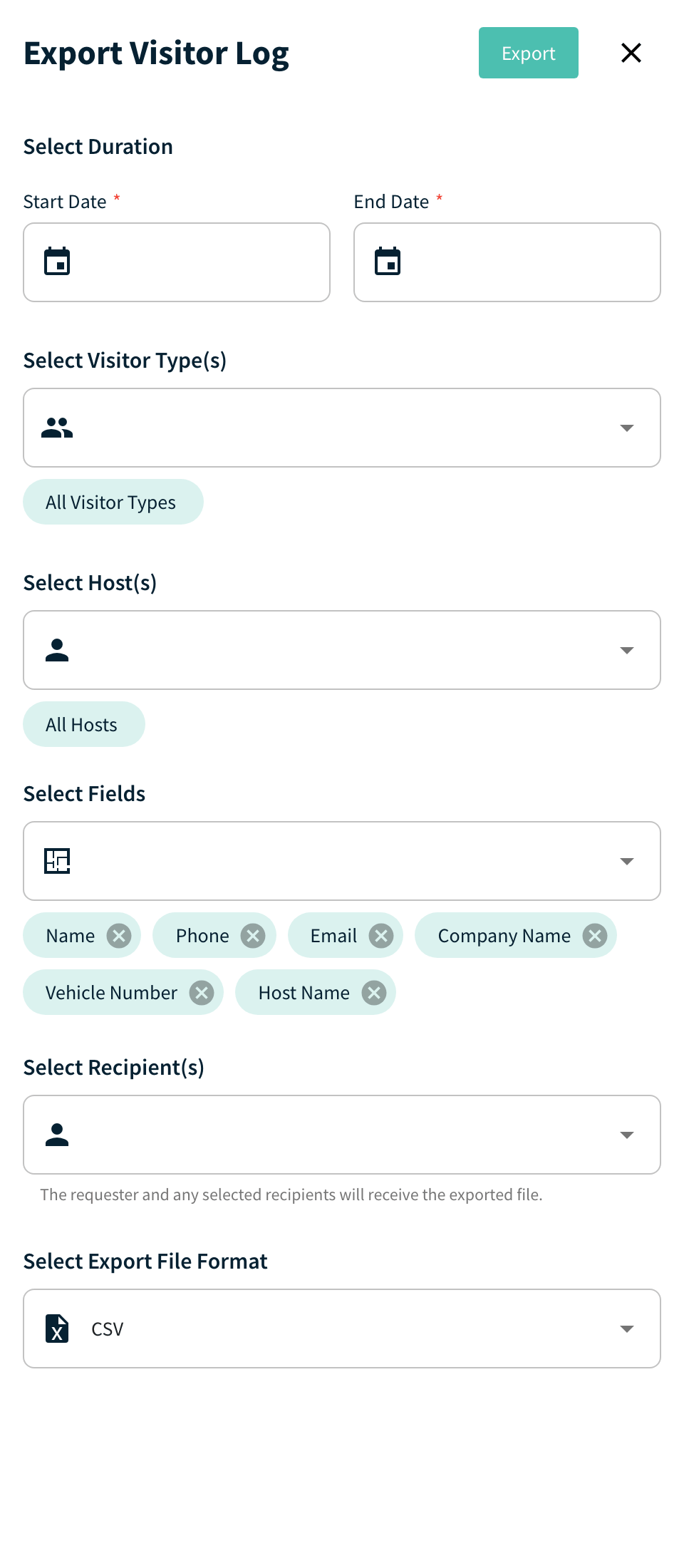Remove the Email field chip

[381, 935]
